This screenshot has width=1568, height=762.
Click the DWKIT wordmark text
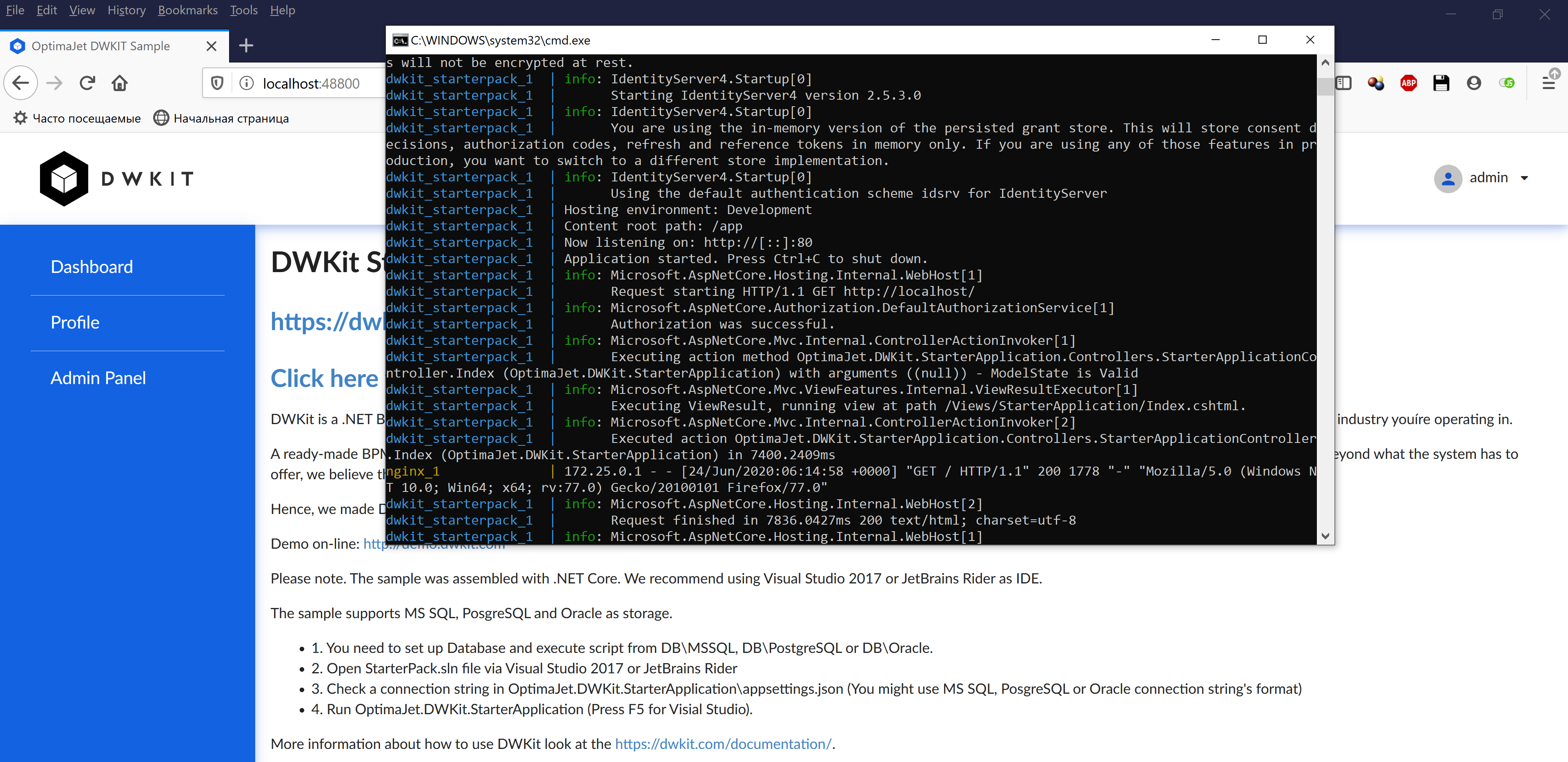pyautogui.click(x=147, y=179)
